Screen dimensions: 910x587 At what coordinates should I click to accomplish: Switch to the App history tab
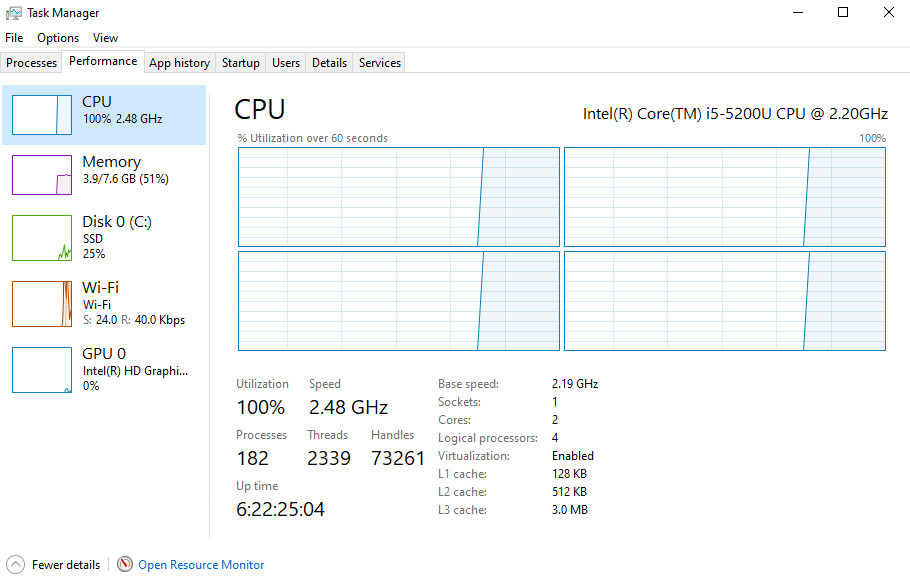[x=179, y=63]
